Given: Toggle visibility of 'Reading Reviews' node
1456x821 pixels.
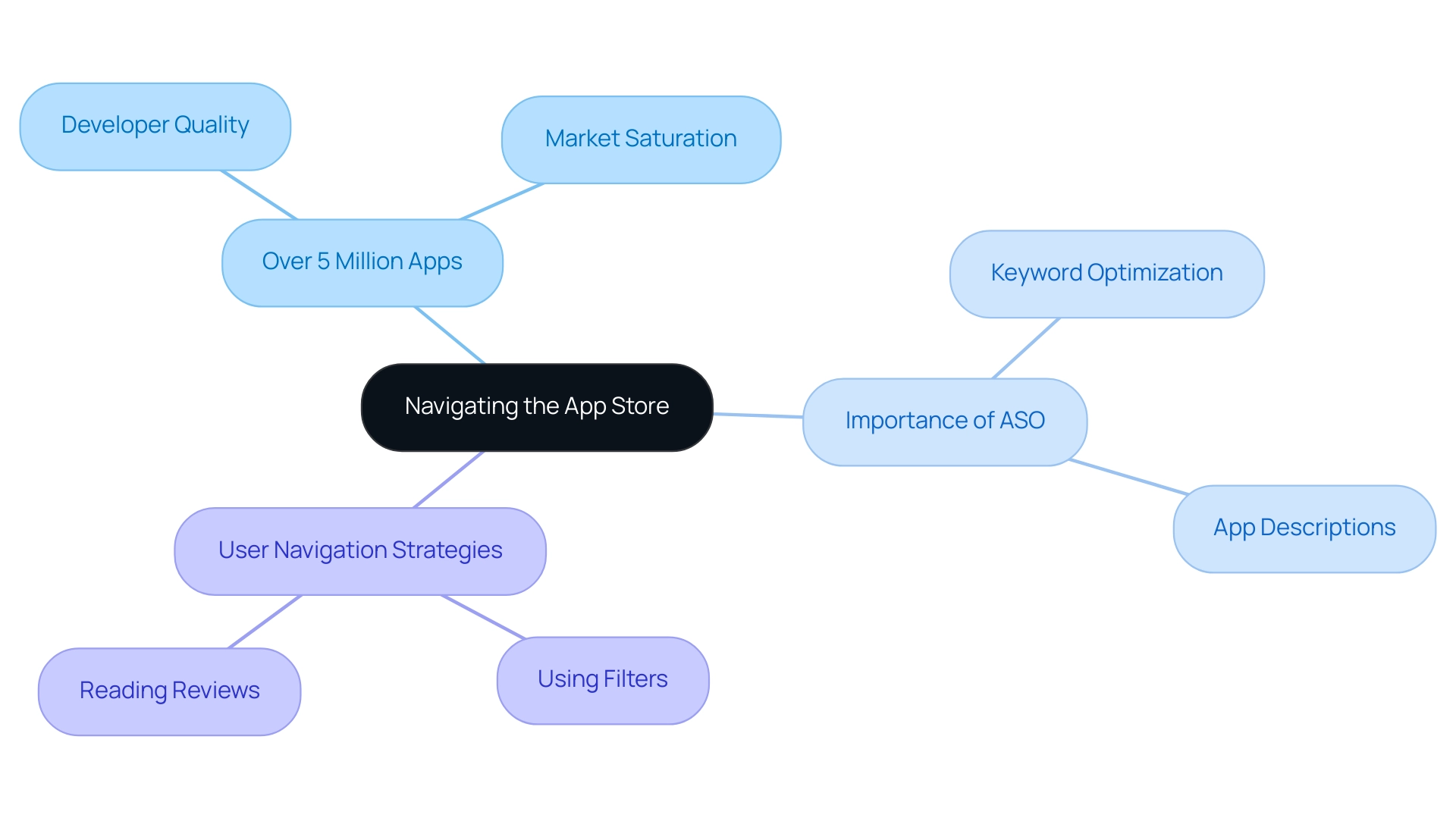Looking at the screenshot, I should (170, 689).
